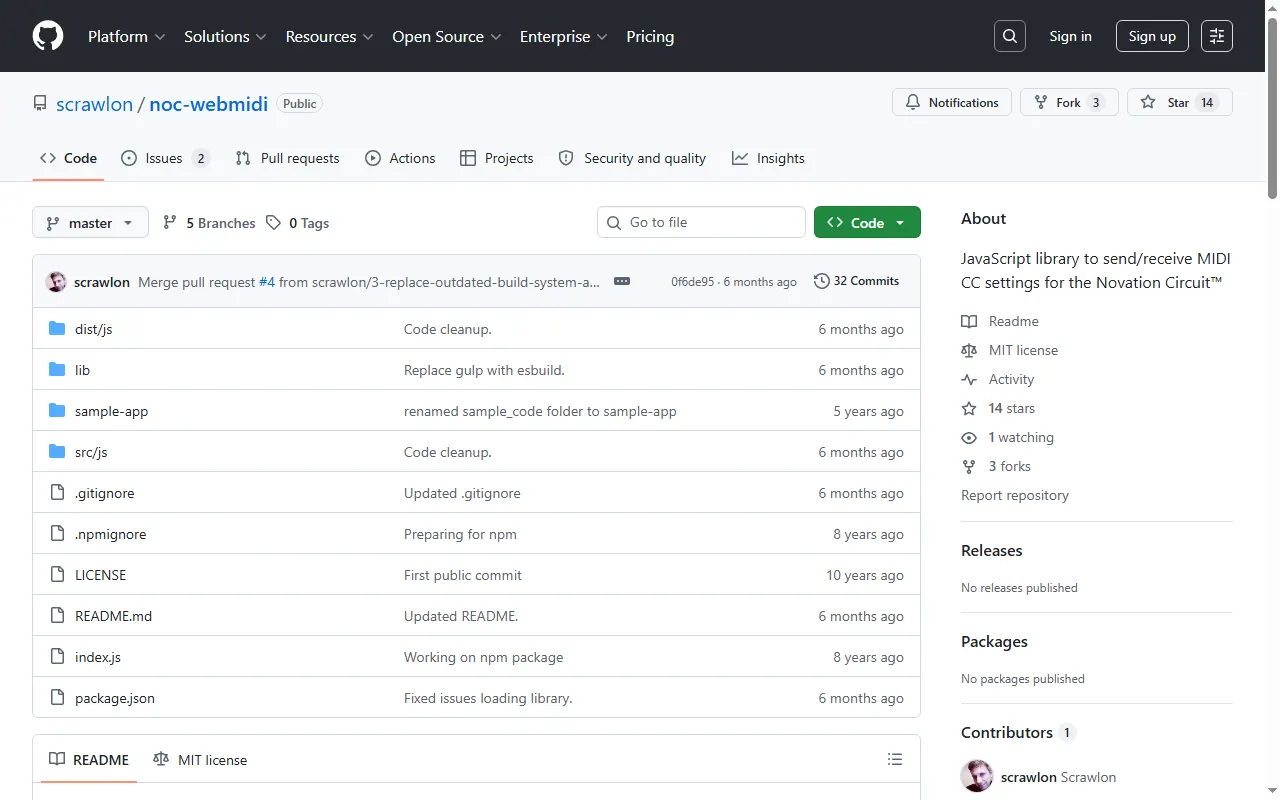Image resolution: width=1280 pixels, height=800 pixels.
Task: Open the Releases heading link
Action: point(991,550)
